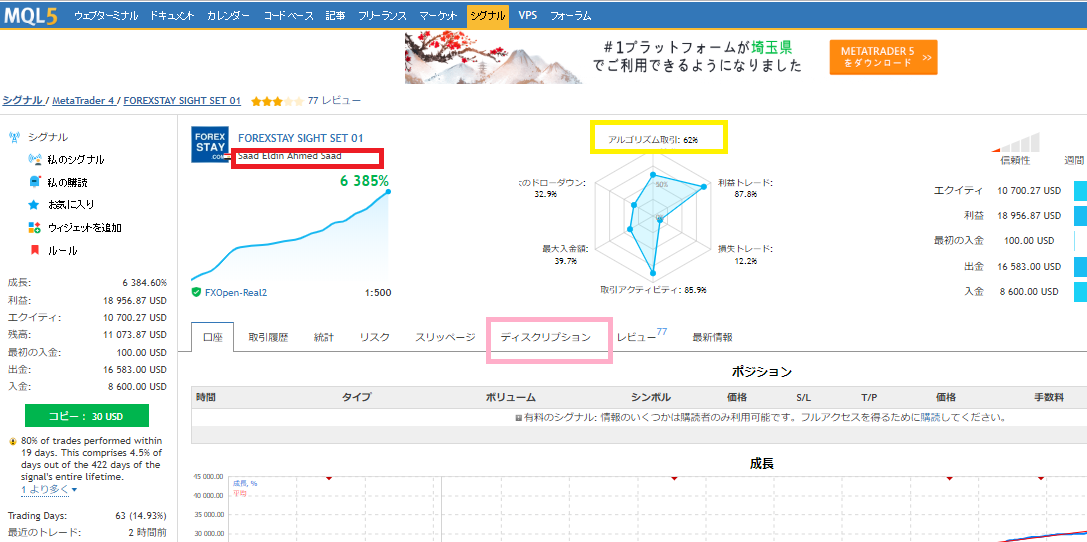Click the ウィジェットを追加 widget icon
Image resolution: width=1087 pixels, height=542 pixels.
[x=35, y=227]
